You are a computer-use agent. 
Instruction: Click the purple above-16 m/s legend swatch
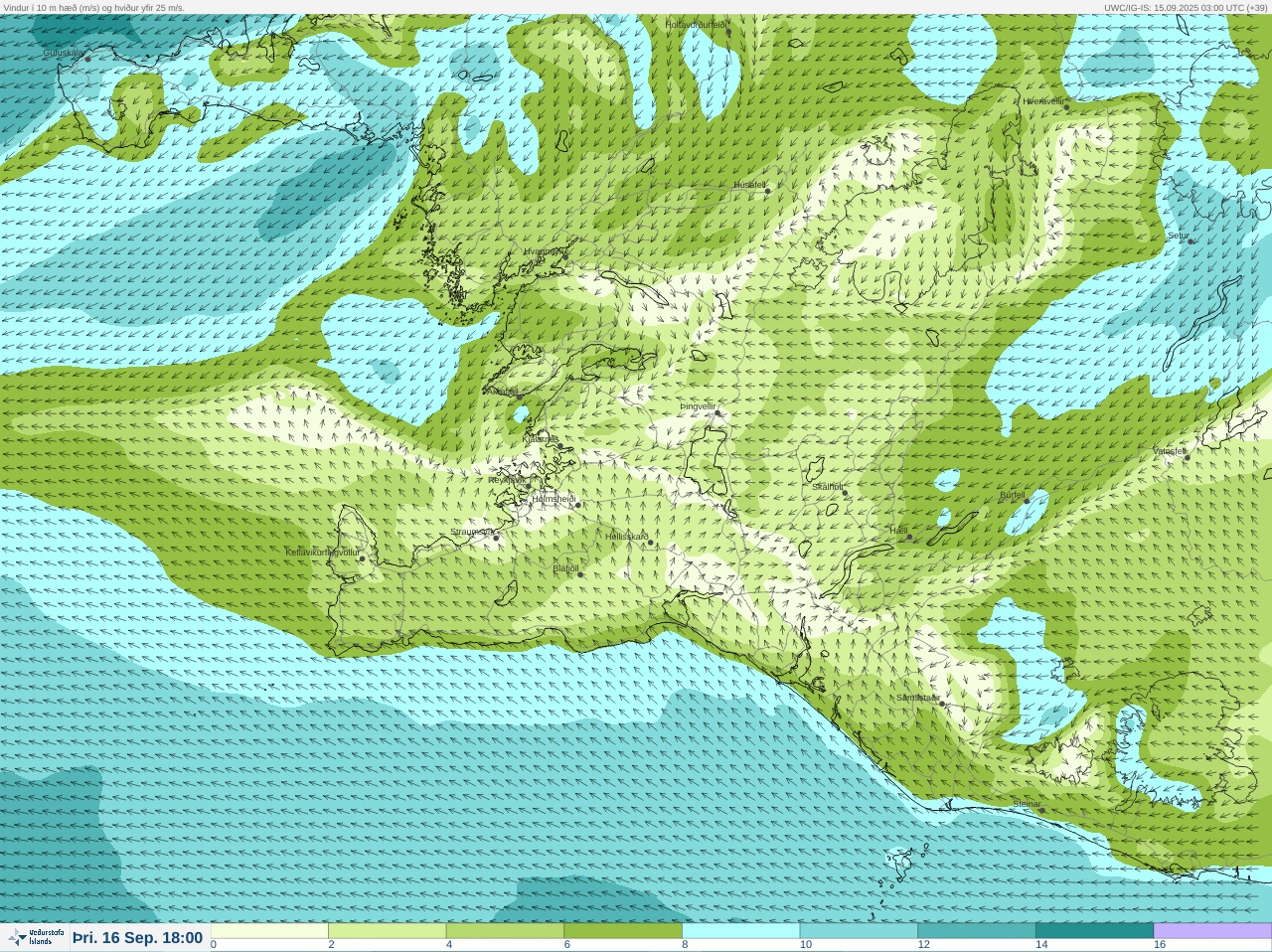1212,931
